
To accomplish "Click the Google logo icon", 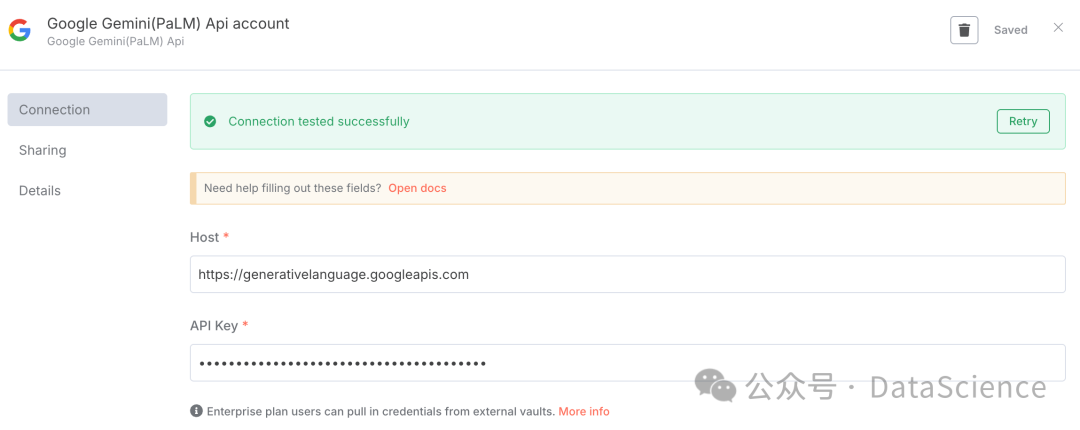I will [19, 30].
